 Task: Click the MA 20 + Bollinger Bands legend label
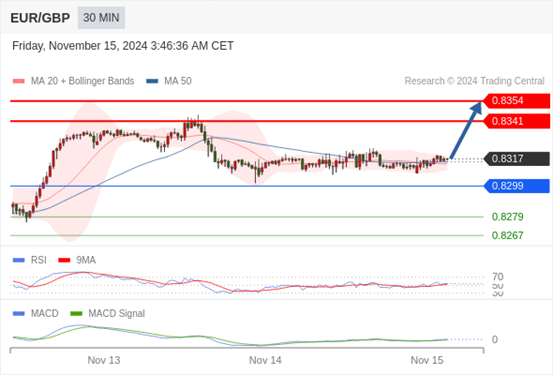tap(83, 81)
